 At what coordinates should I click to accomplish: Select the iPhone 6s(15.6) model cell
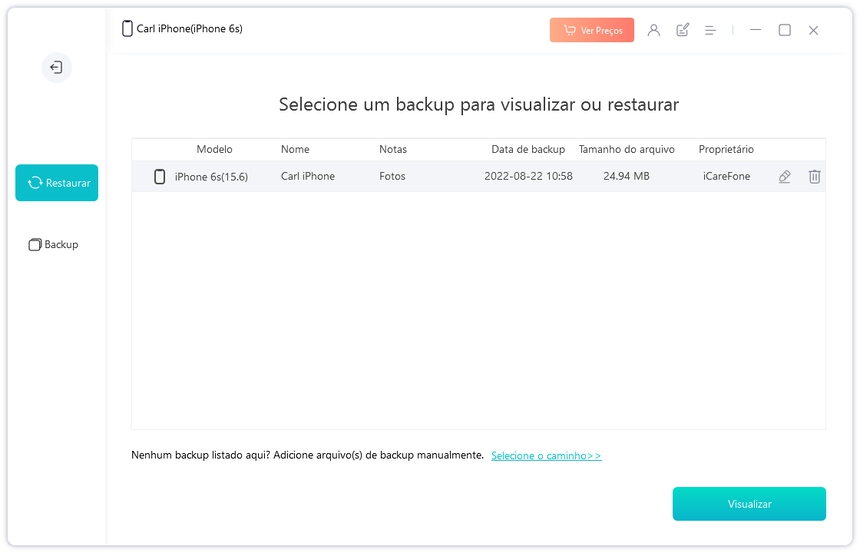[x=211, y=177]
